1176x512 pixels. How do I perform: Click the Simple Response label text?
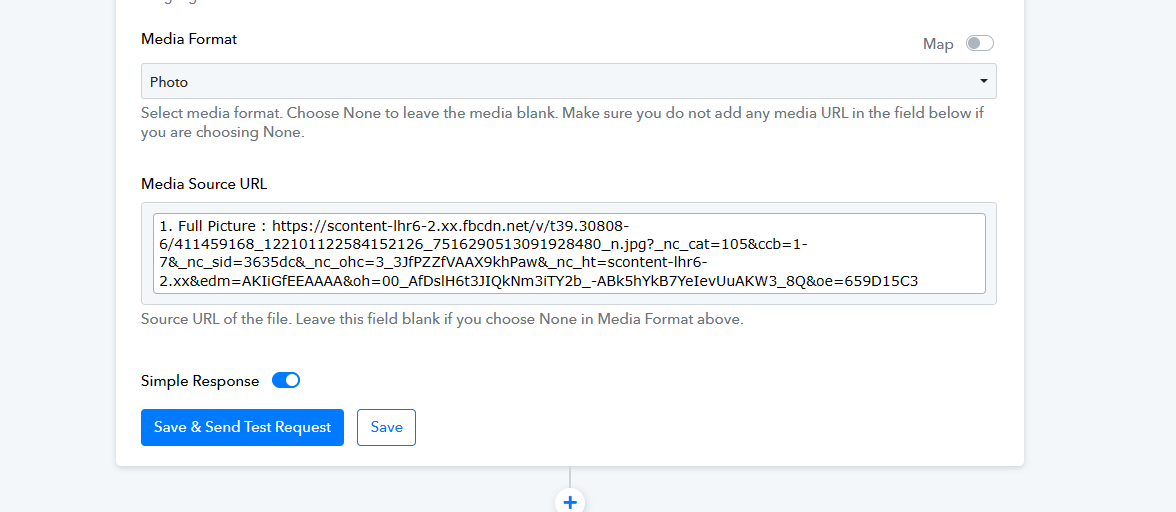click(200, 381)
